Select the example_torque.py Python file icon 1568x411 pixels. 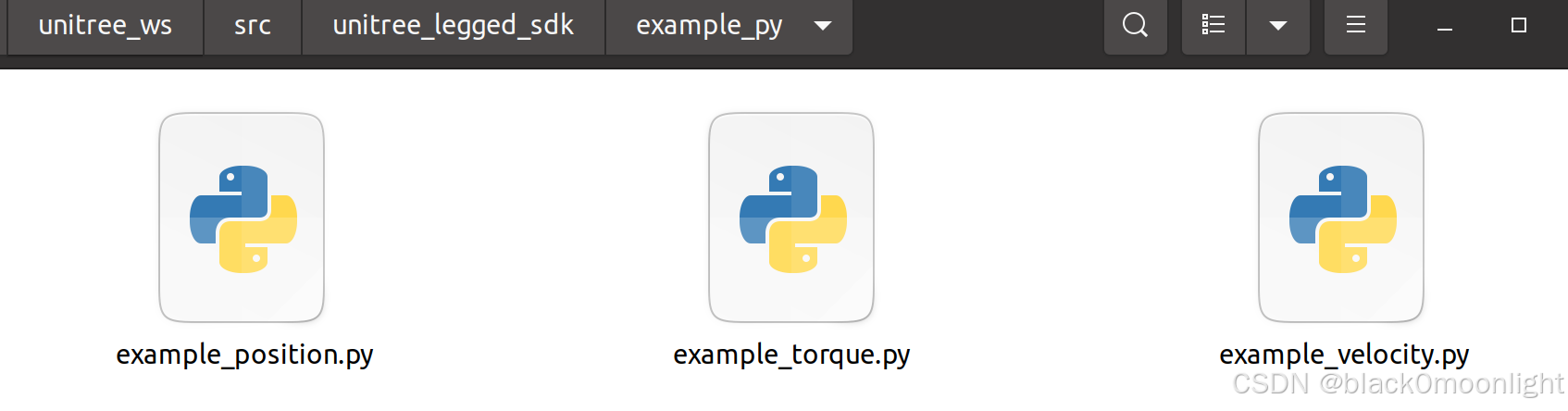(x=791, y=218)
